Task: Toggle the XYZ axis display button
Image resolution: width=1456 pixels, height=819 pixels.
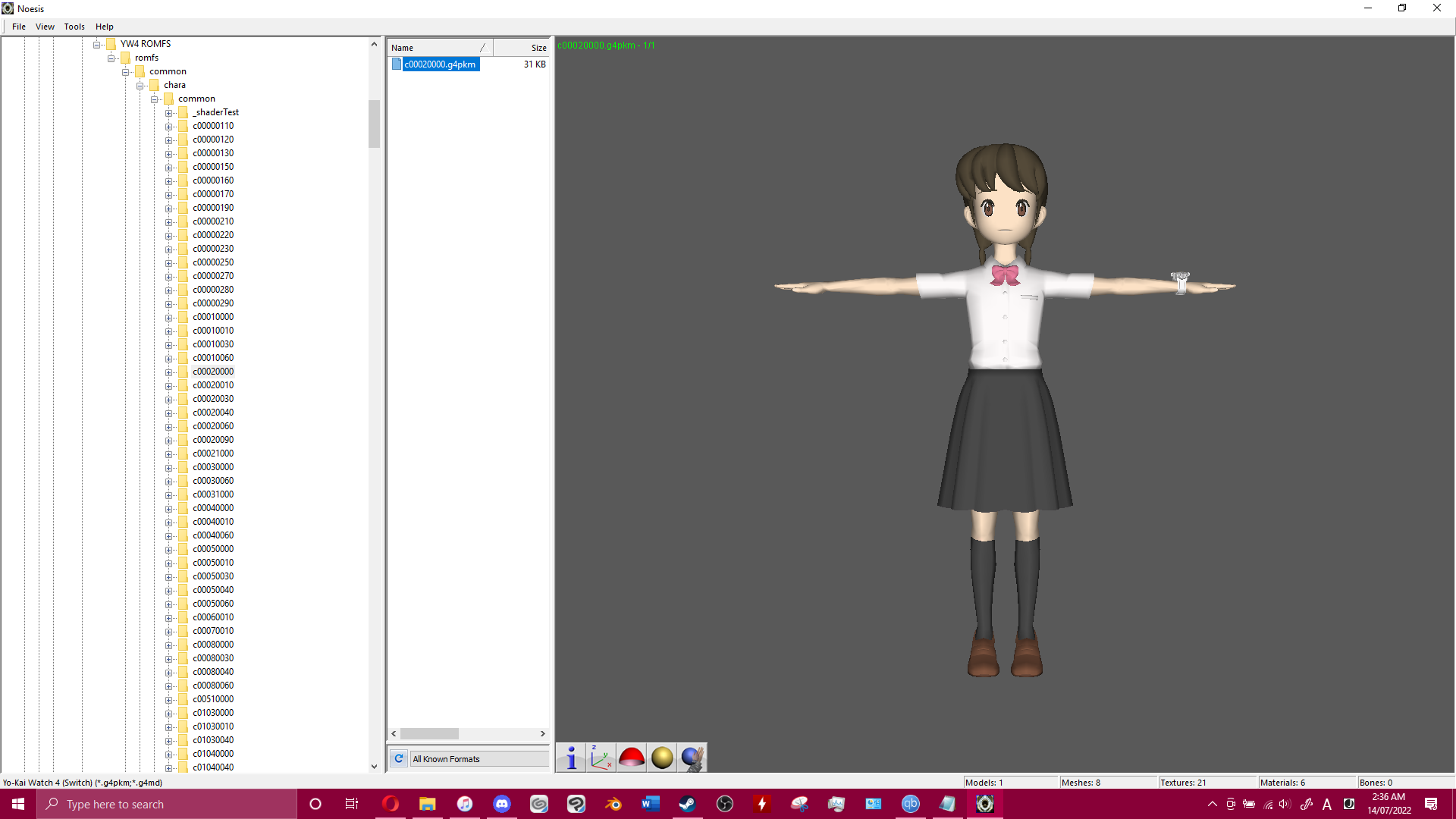Action: [601, 758]
